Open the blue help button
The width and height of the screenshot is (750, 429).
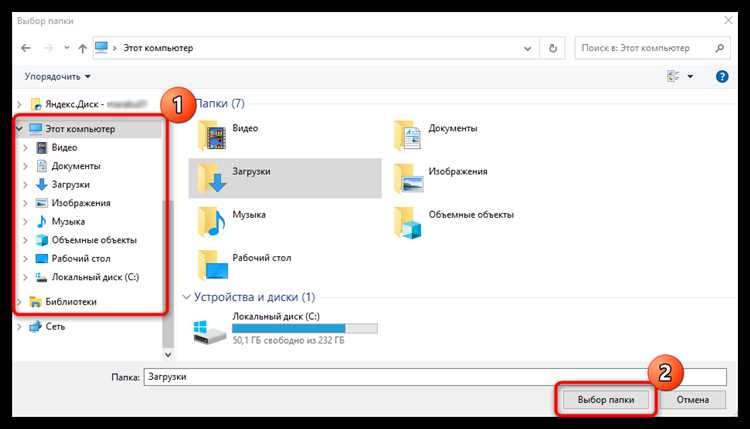tap(722, 77)
